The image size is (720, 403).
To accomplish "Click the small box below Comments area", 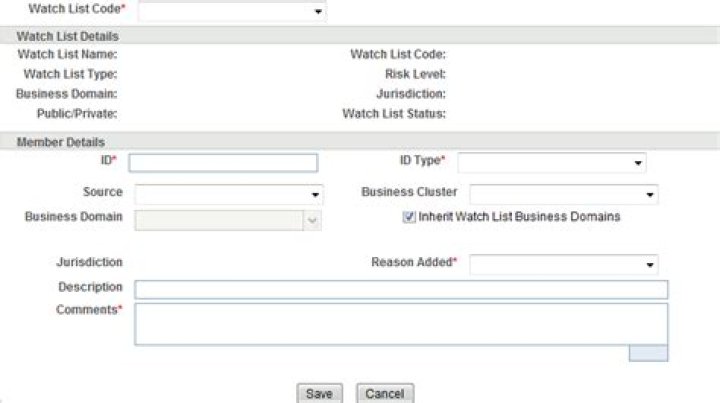I will coord(648,353).
